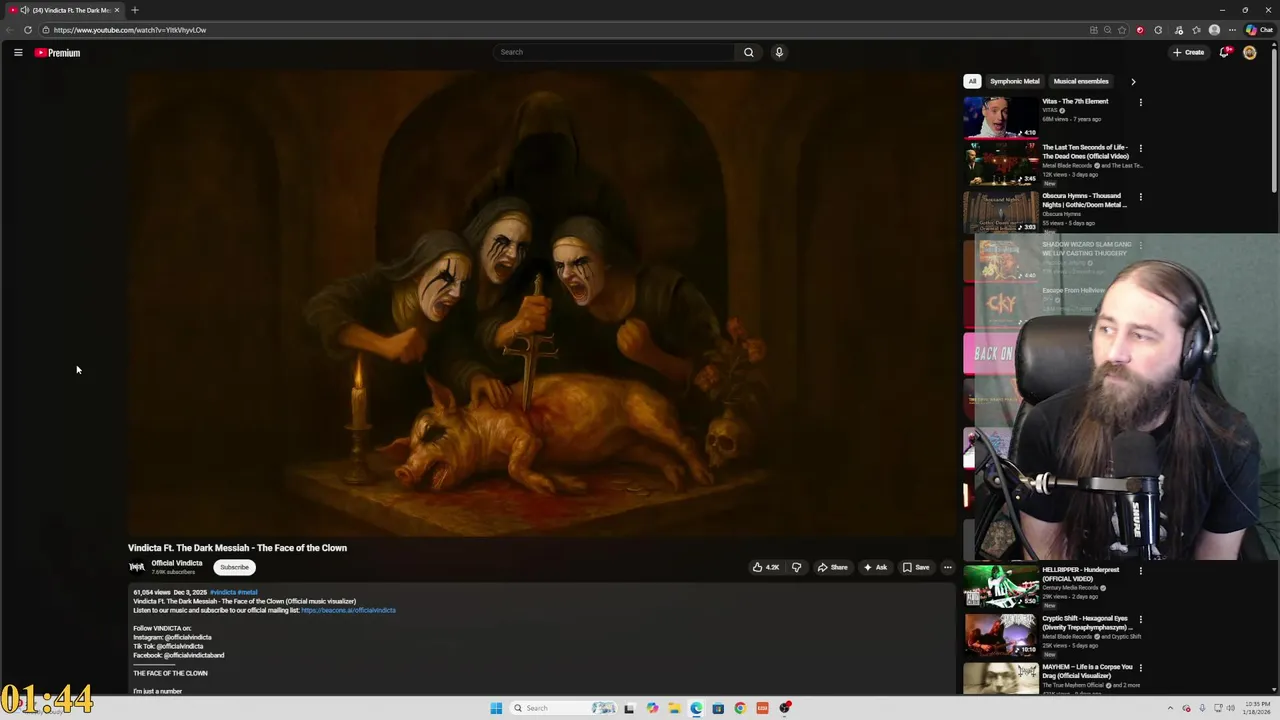Screen dimensions: 1280x720
Task: Like the video with thumbs-up 4.2K
Action: [766, 567]
